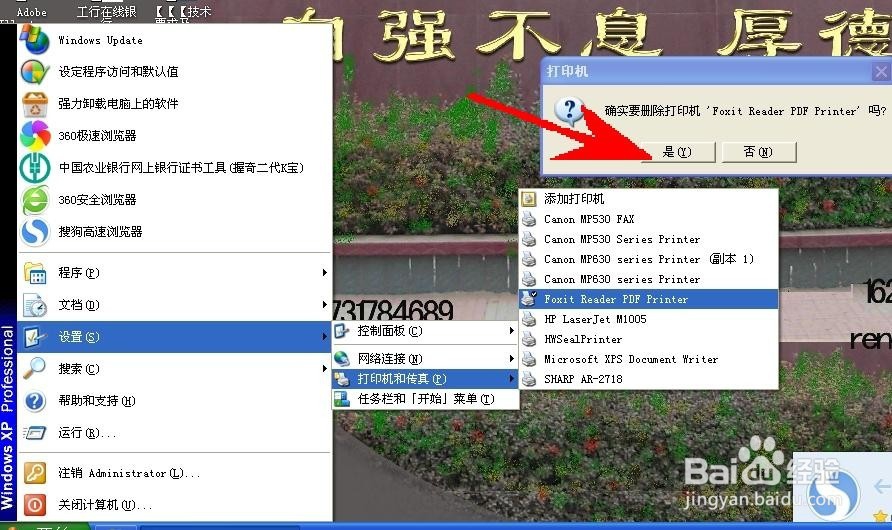
Task: Open the 中国农业银行 certificate tool icon
Action: click(35, 168)
